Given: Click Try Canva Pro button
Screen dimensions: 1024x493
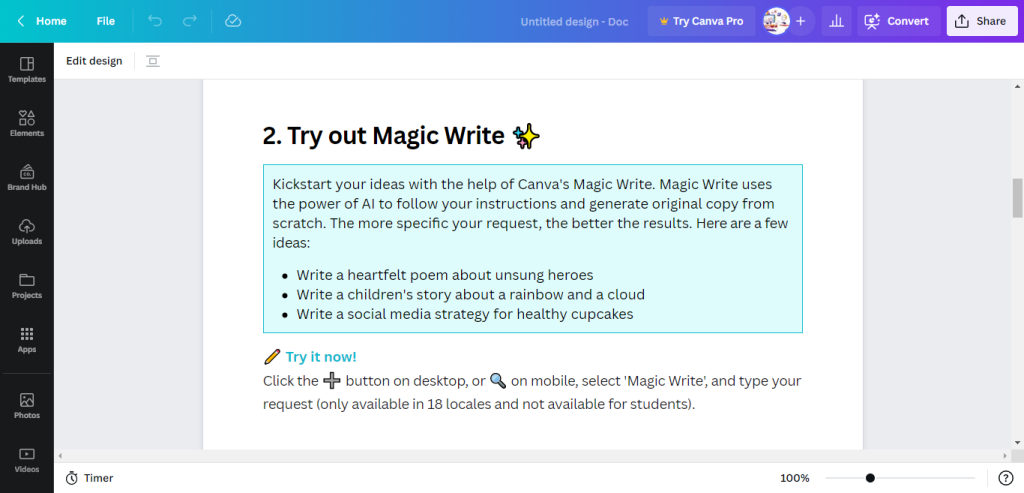Looking at the screenshot, I should pyautogui.click(x=701, y=21).
